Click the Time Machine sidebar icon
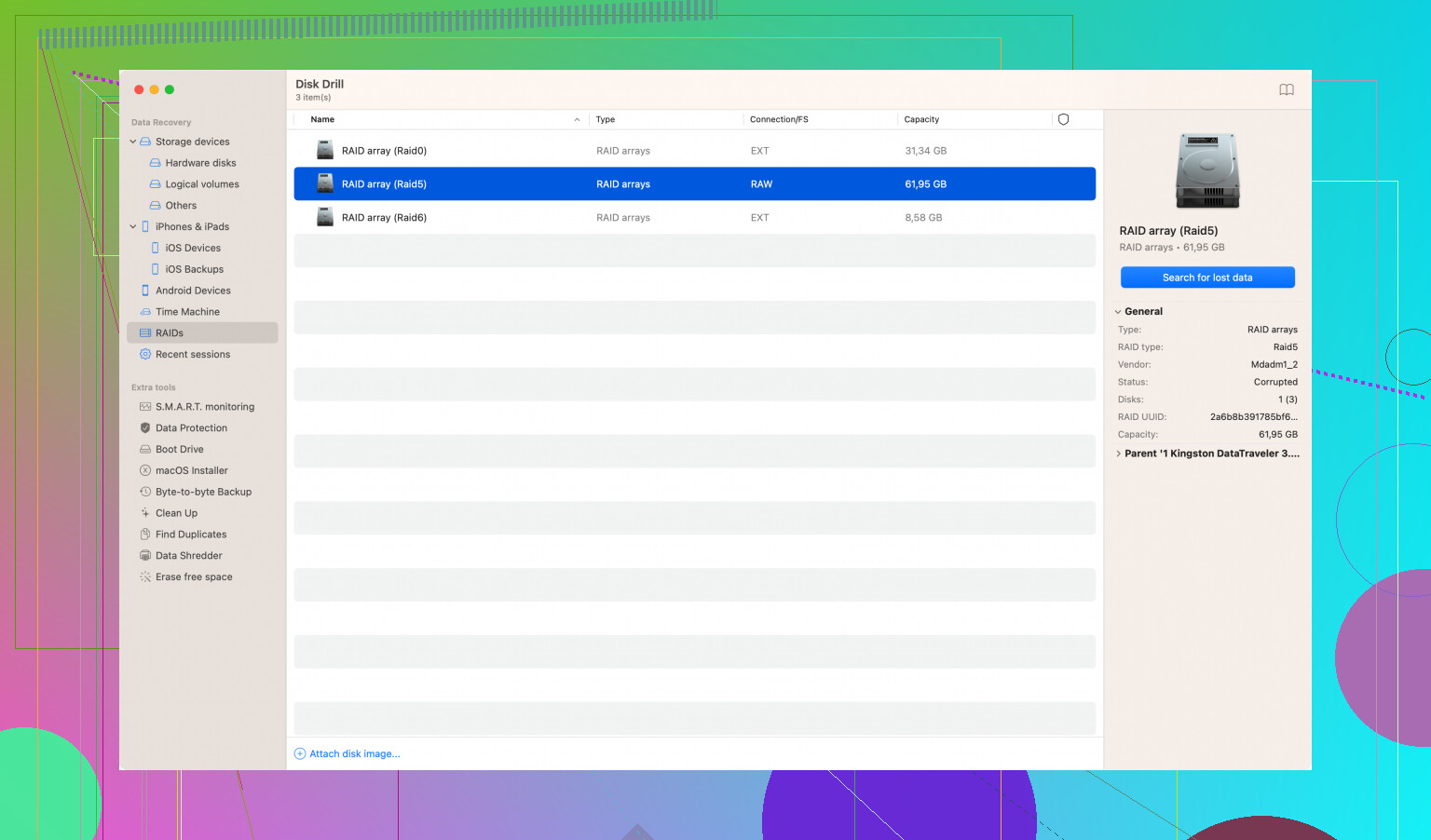 tap(145, 312)
